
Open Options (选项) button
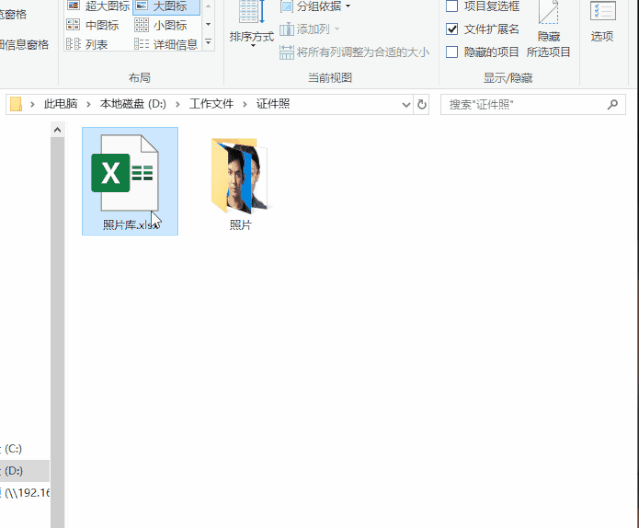[602, 22]
